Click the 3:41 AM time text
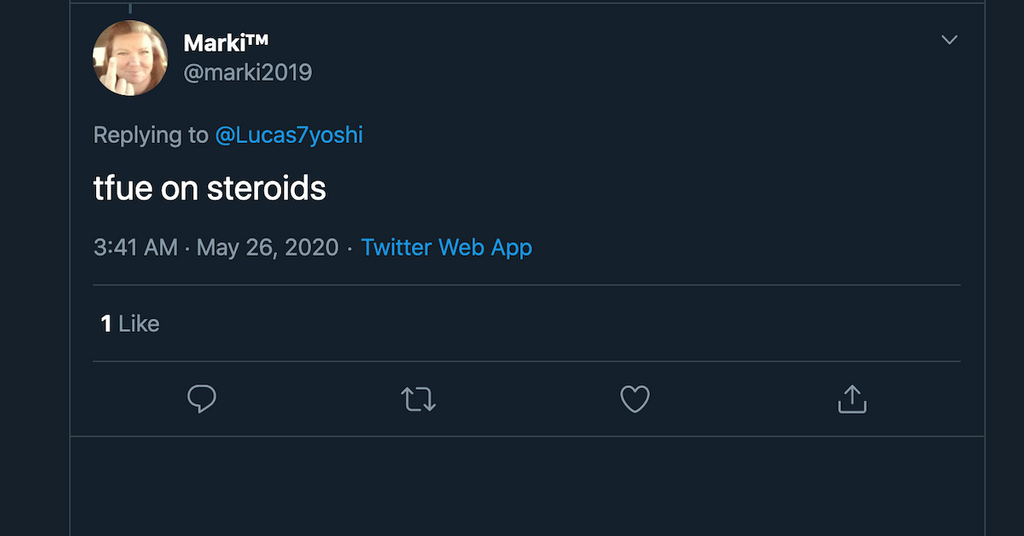The width and height of the screenshot is (1024, 536). [x=135, y=248]
